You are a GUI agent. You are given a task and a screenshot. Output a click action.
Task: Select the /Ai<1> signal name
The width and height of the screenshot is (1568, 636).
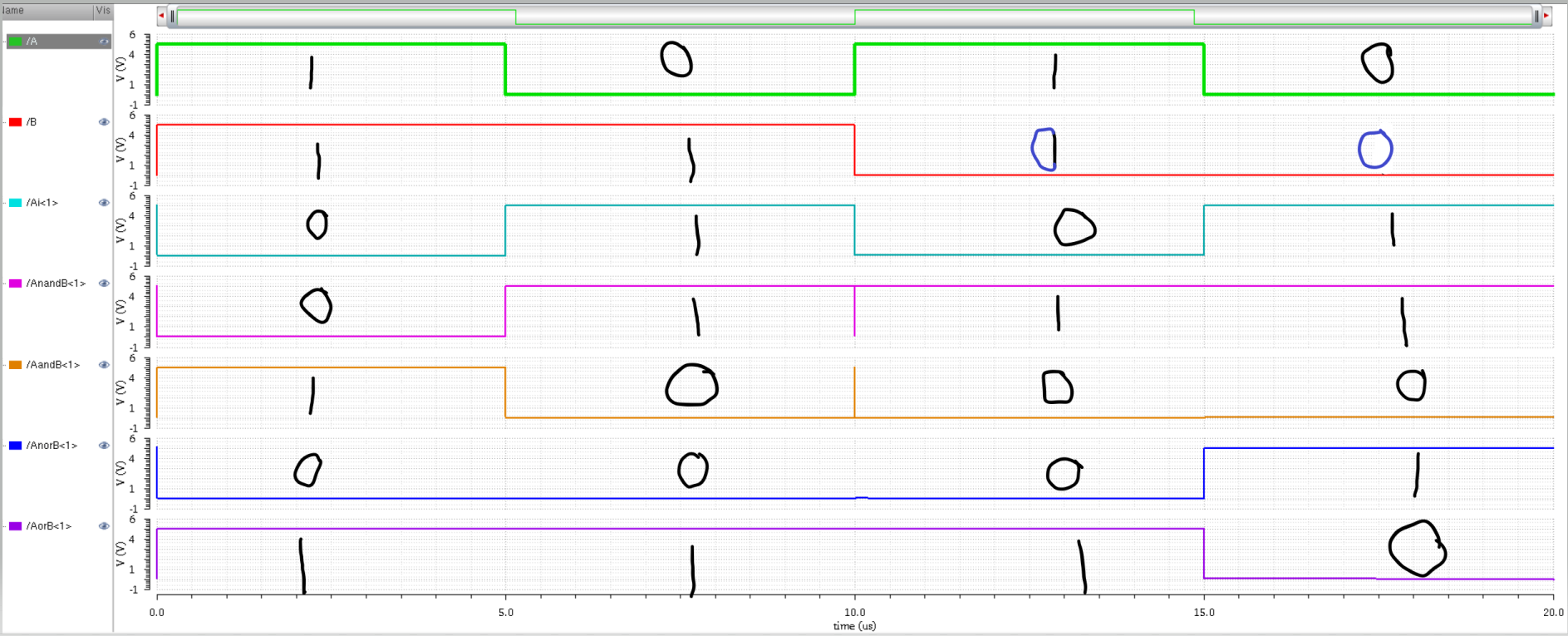(x=42, y=203)
